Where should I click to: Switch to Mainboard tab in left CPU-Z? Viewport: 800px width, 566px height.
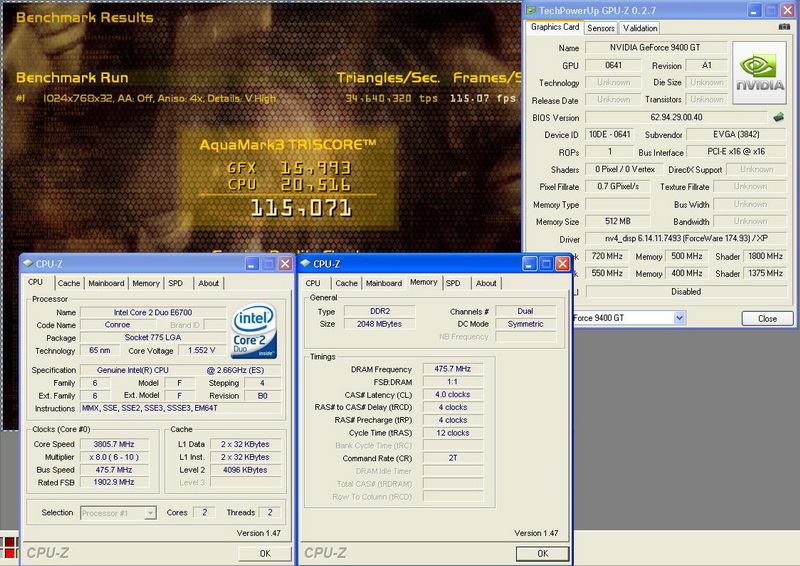(106, 283)
